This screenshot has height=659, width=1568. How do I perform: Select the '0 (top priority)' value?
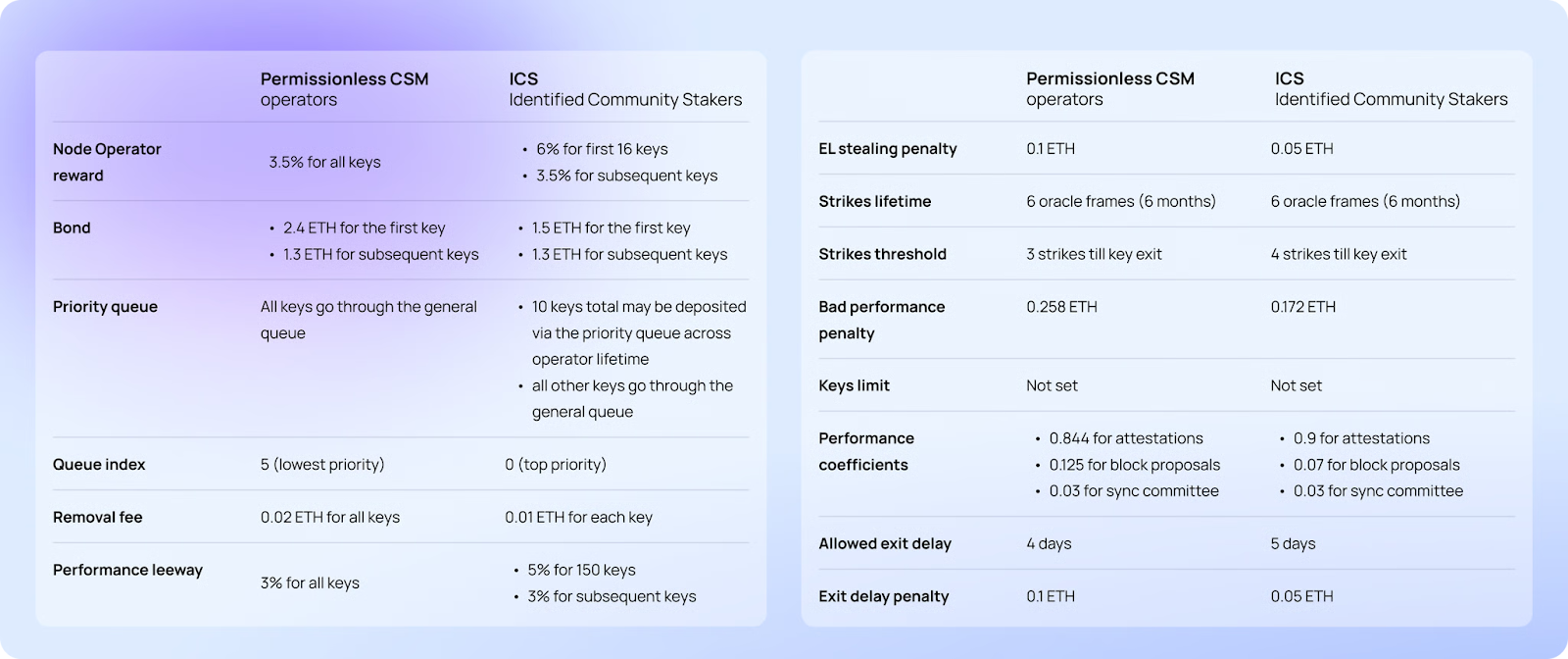coord(556,464)
